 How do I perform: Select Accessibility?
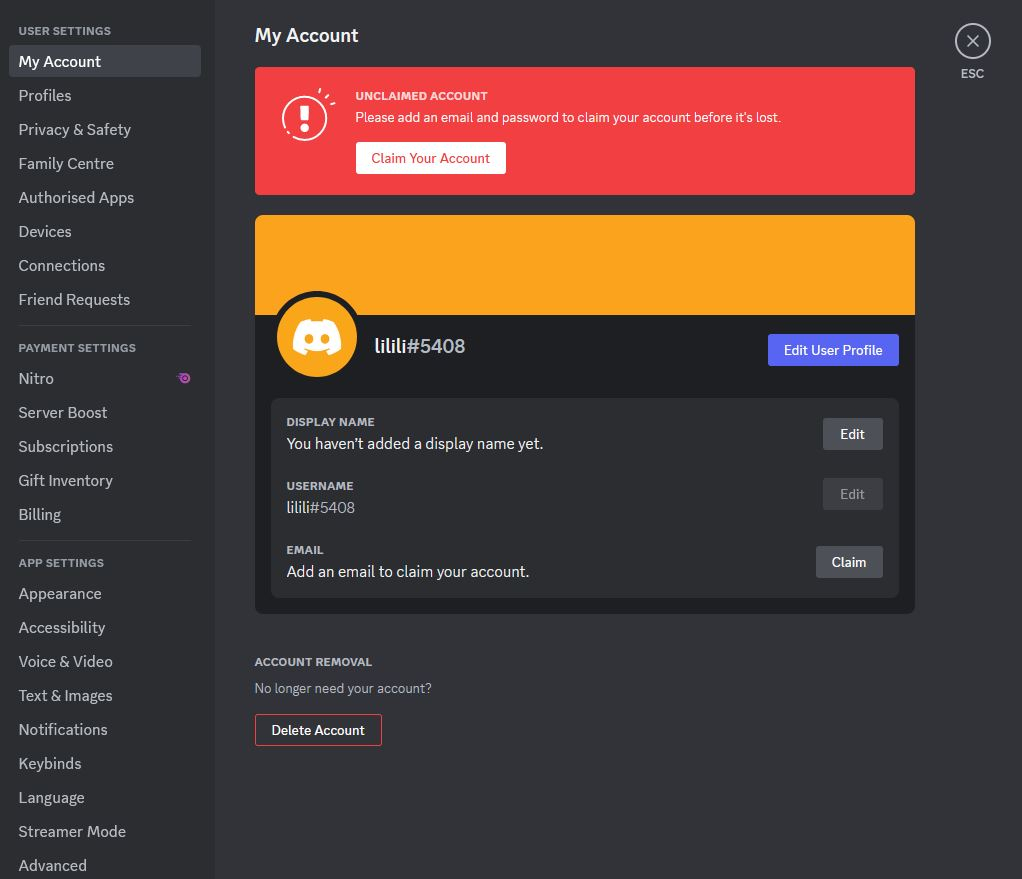pyautogui.click(x=105, y=627)
